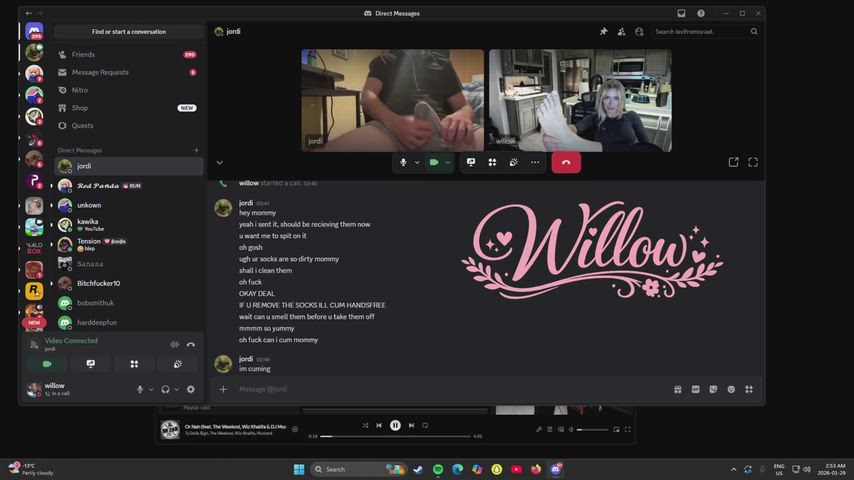Screen dimensions: 854x480
Task: Open the sticker picker
Action: tap(713, 389)
